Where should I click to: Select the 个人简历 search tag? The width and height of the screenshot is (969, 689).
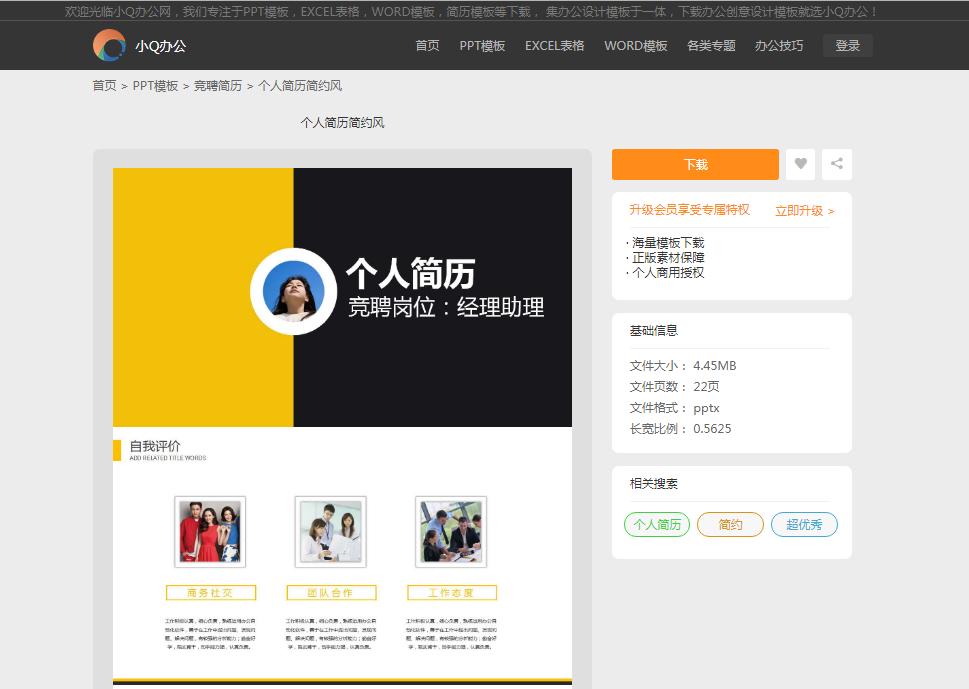(x=656, y=524)
